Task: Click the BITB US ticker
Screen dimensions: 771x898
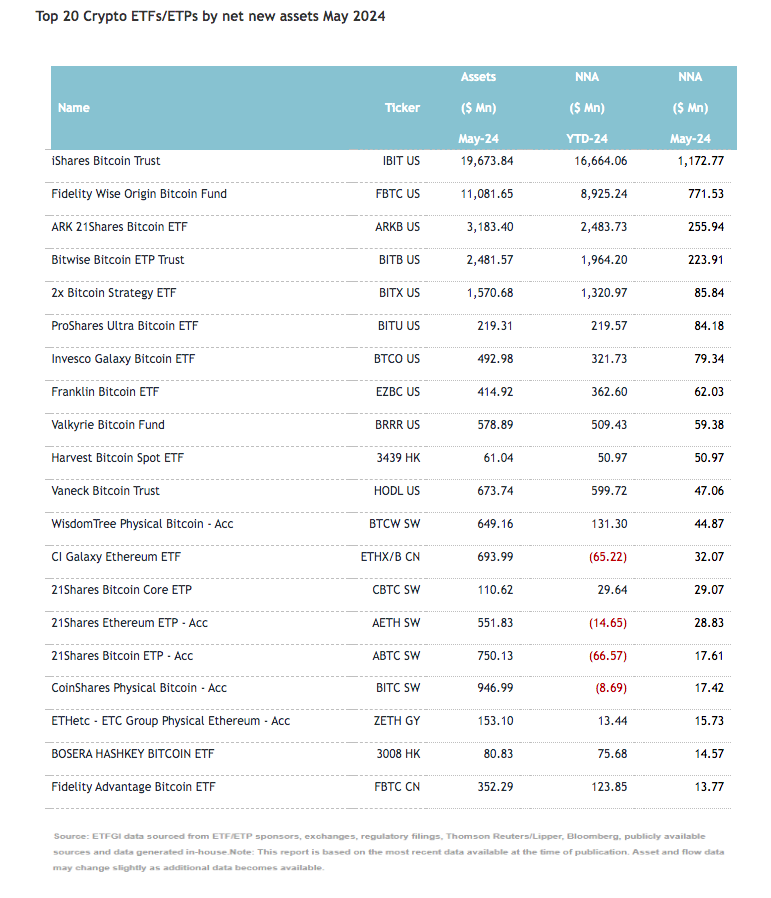Action: [399, 260]
